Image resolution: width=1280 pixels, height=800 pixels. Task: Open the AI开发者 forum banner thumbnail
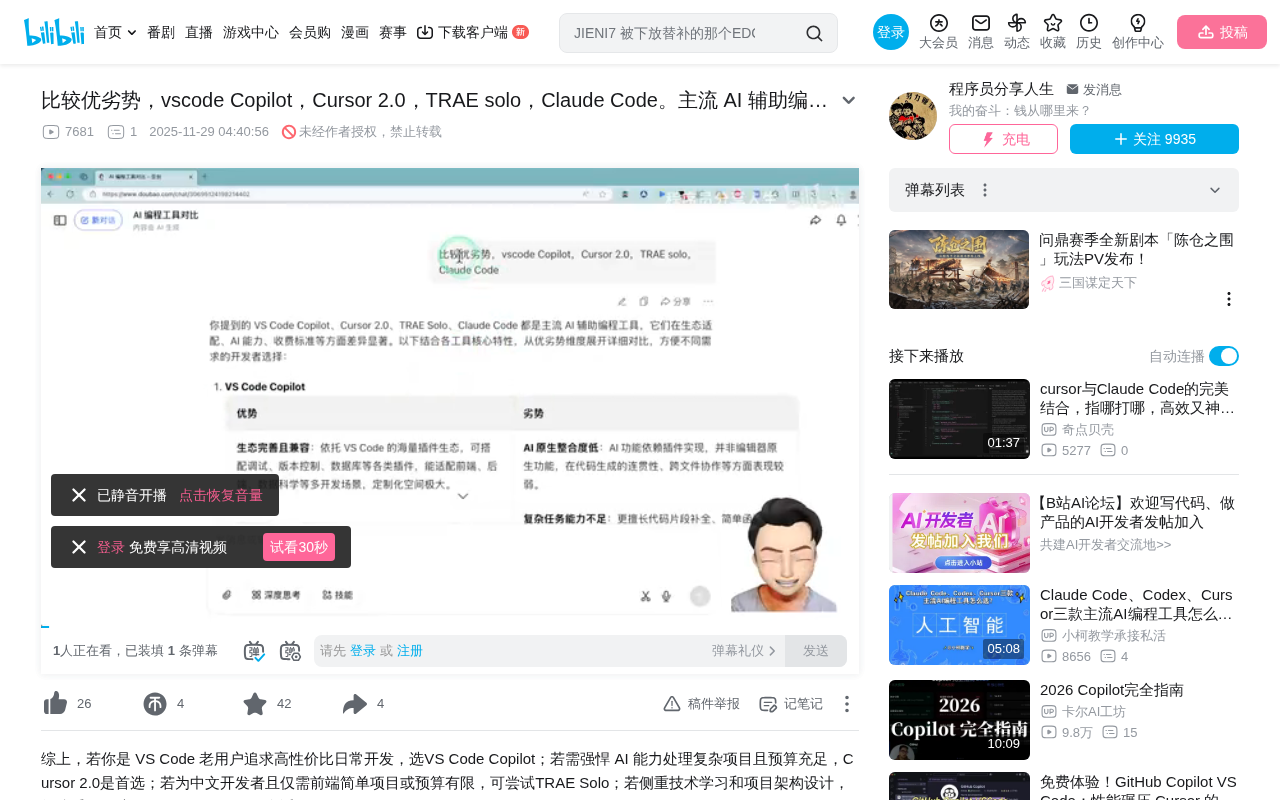pyautogui.click(x=959, y=533)
